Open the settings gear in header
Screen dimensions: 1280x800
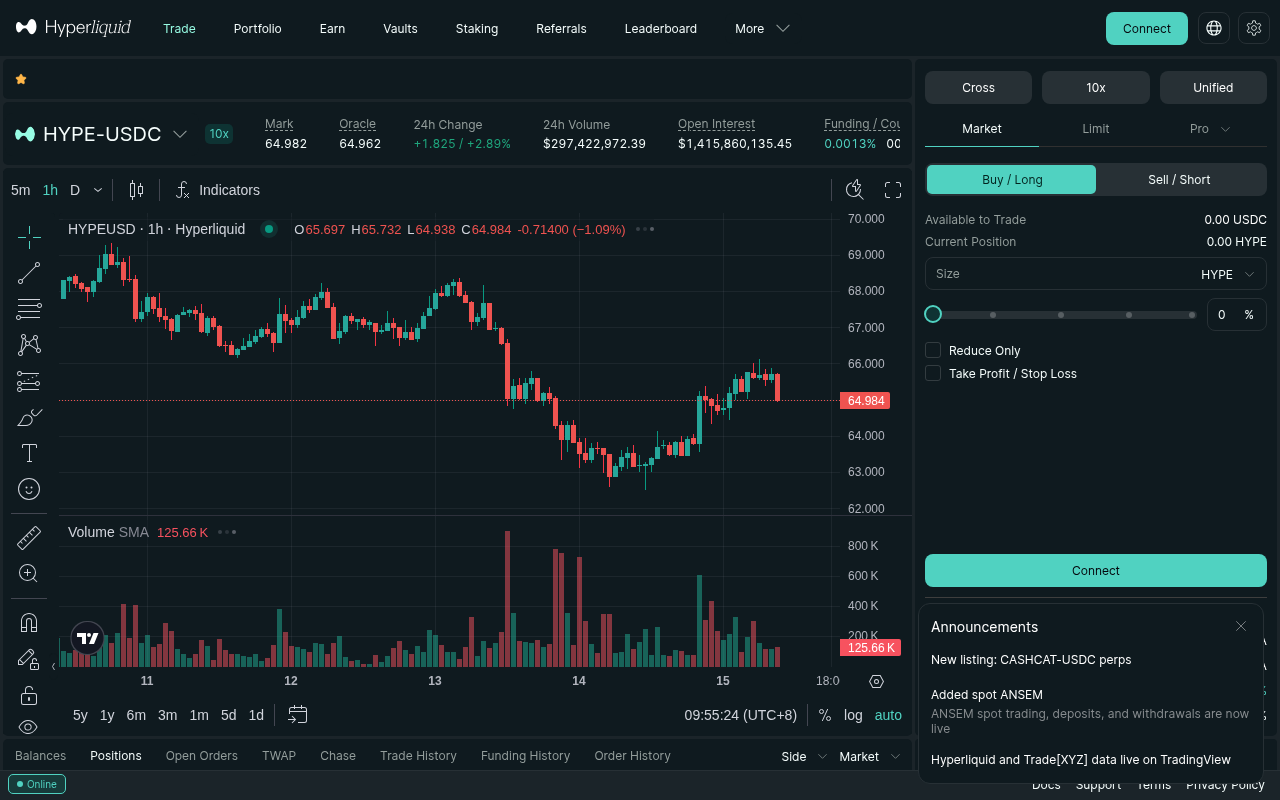[x=1254, y=28]
